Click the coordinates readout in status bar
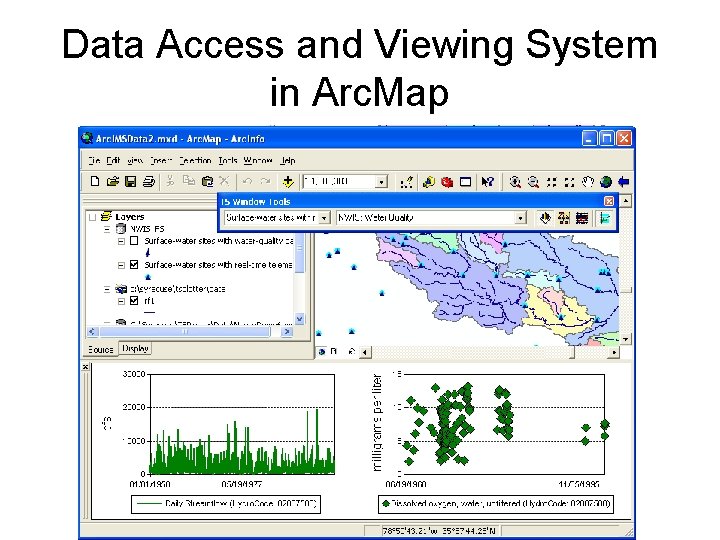The width and height of the screenshot is (720, 540). click(x=439, y=531)
